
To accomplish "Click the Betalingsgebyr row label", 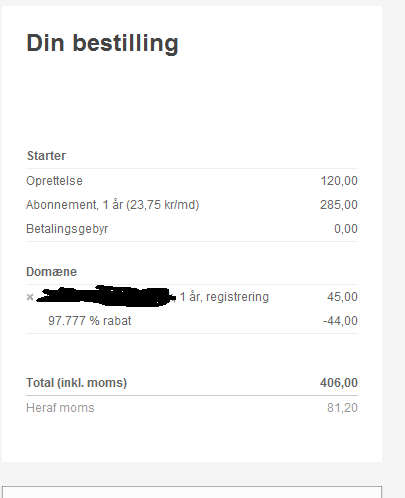I will [x=67, y=229].
